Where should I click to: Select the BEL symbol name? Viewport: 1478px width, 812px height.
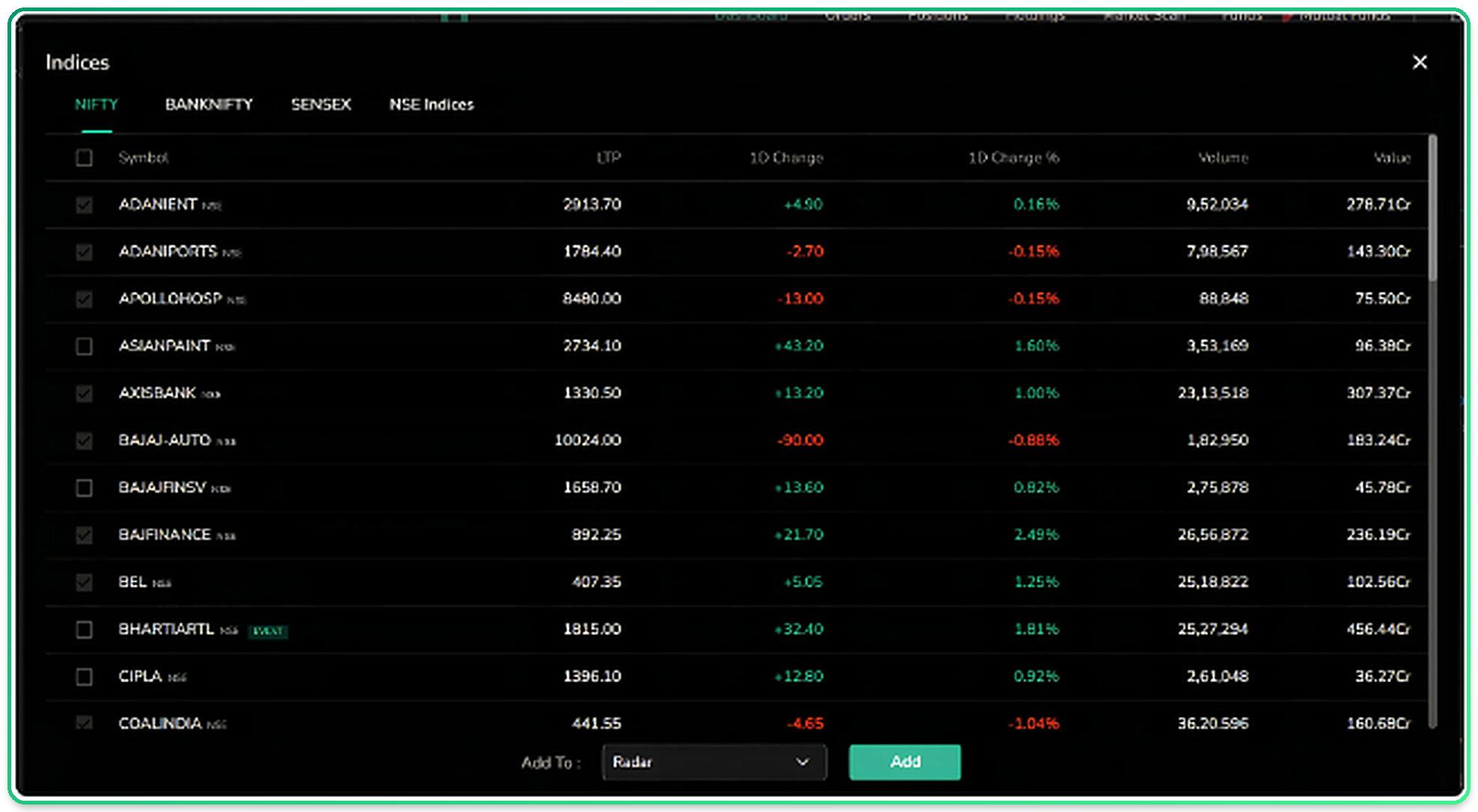click(133, 582)
